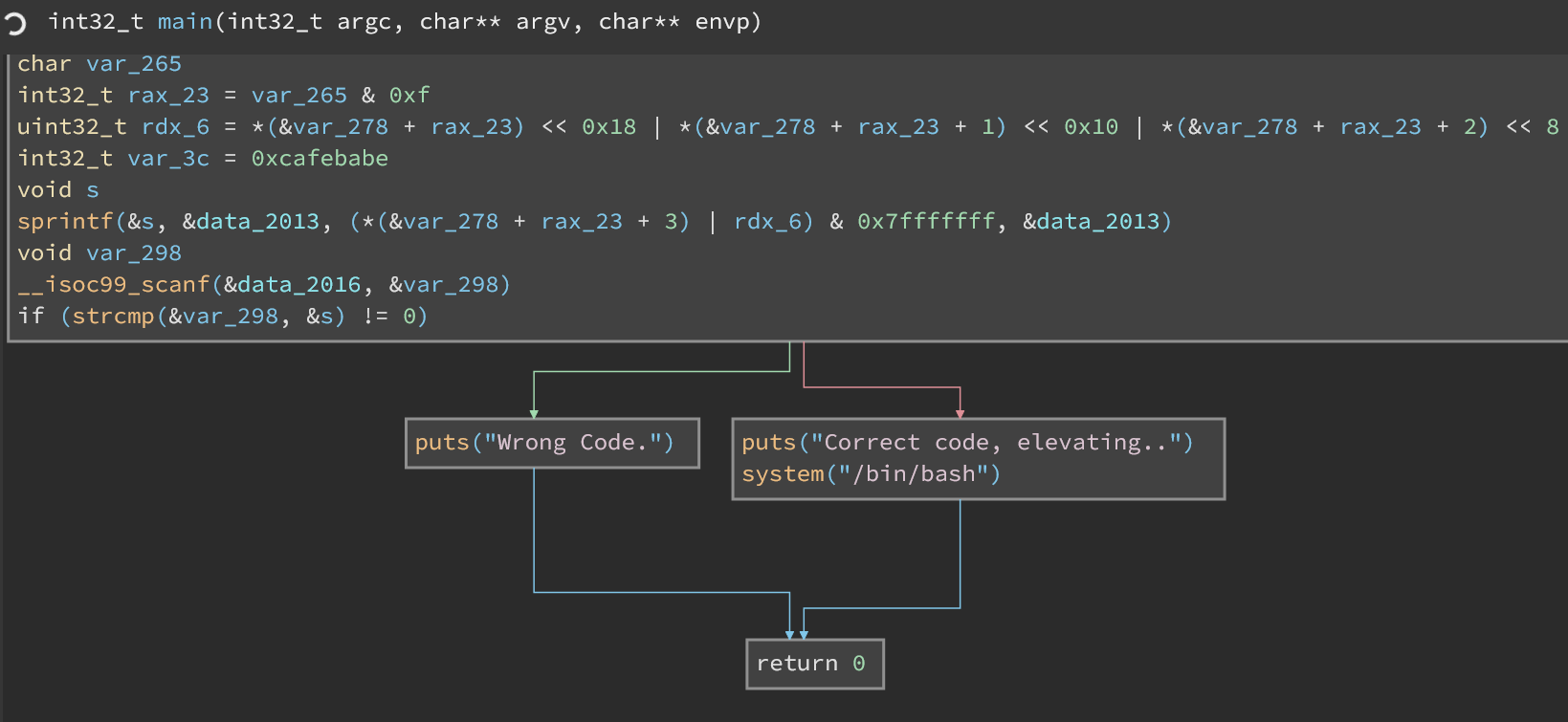Click the system function call

point(783,474)
